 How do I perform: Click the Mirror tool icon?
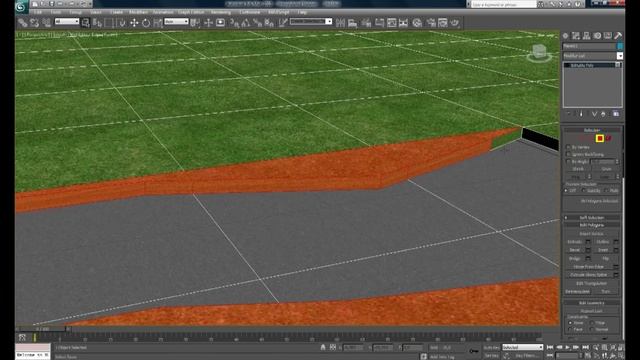click(x=340, y=23)
